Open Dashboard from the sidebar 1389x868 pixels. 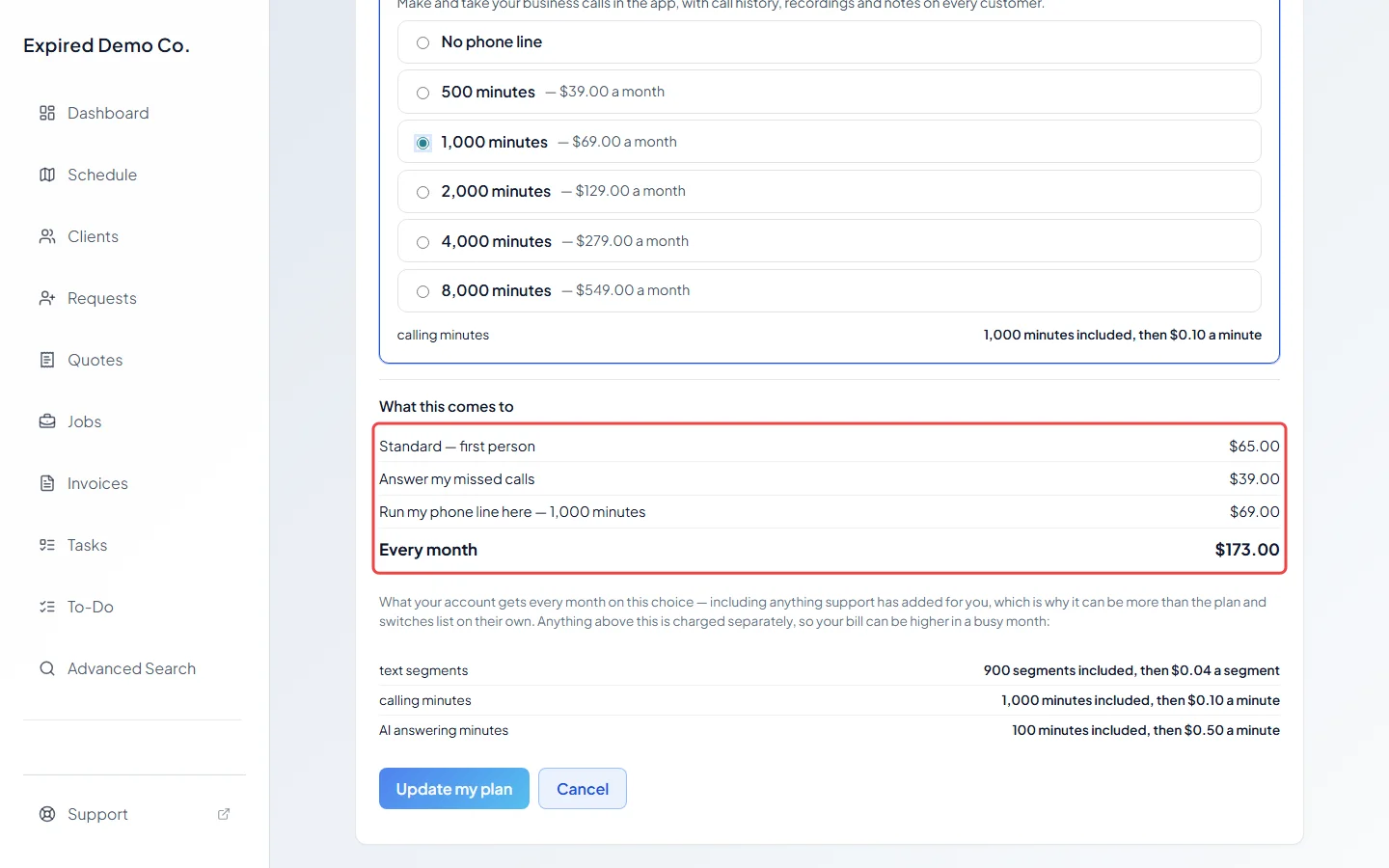108,113
